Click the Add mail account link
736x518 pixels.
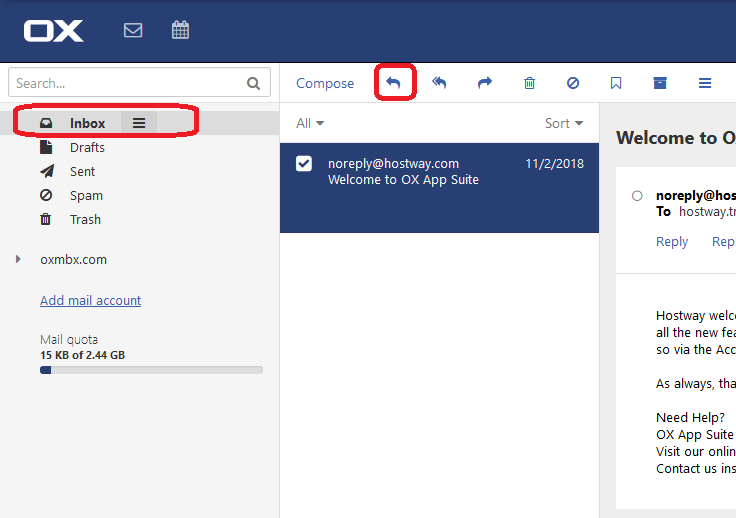[x=91, y=300]
